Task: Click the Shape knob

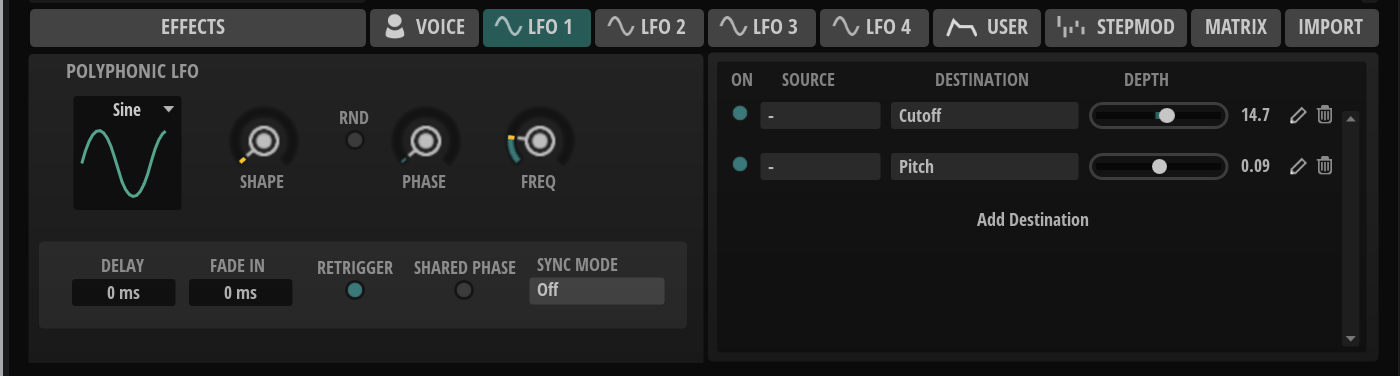Action: pos(263,142)
